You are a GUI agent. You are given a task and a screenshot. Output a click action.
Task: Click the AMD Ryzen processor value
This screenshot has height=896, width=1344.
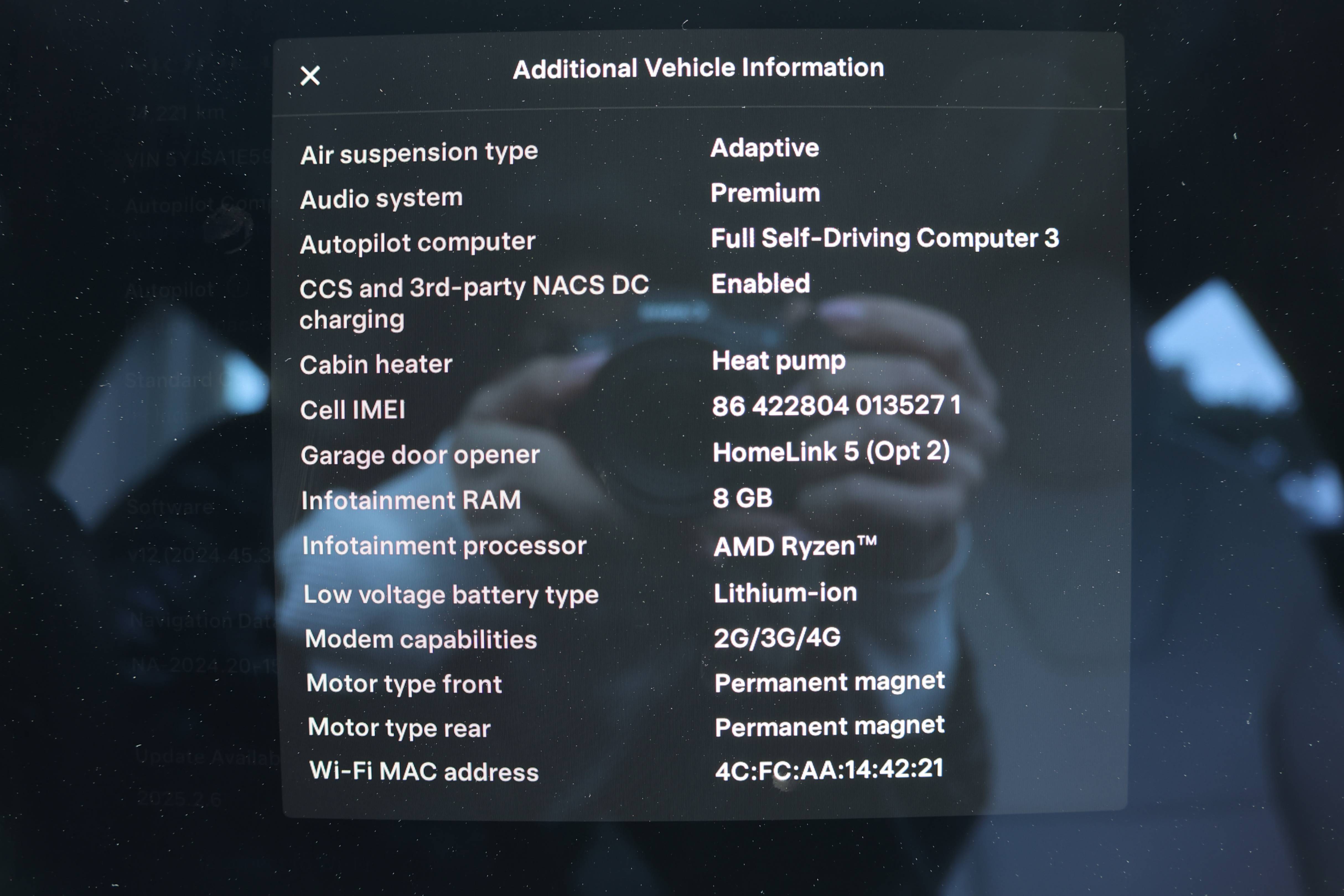[x=794, y=546]
